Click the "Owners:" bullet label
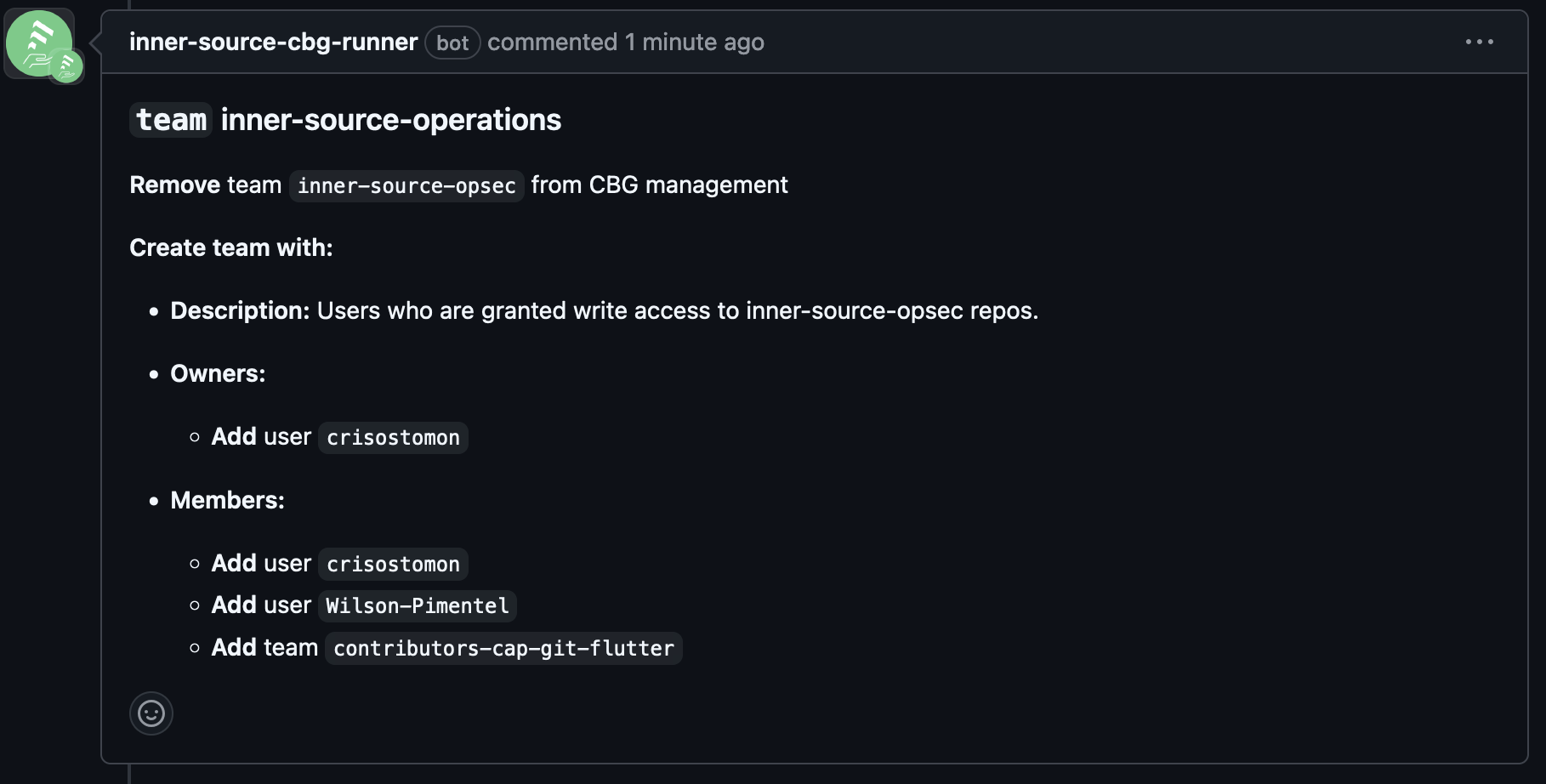 [218, 373]
